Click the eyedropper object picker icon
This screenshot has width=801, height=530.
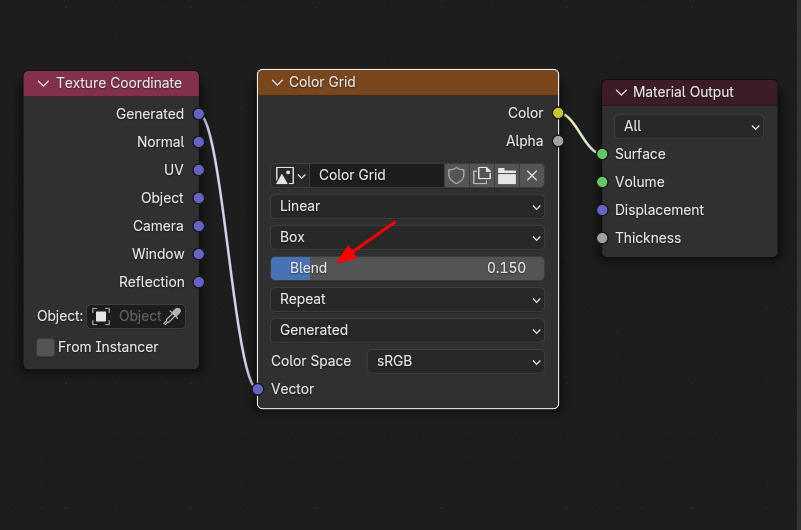pyautogui.click(x=173, y=317)
